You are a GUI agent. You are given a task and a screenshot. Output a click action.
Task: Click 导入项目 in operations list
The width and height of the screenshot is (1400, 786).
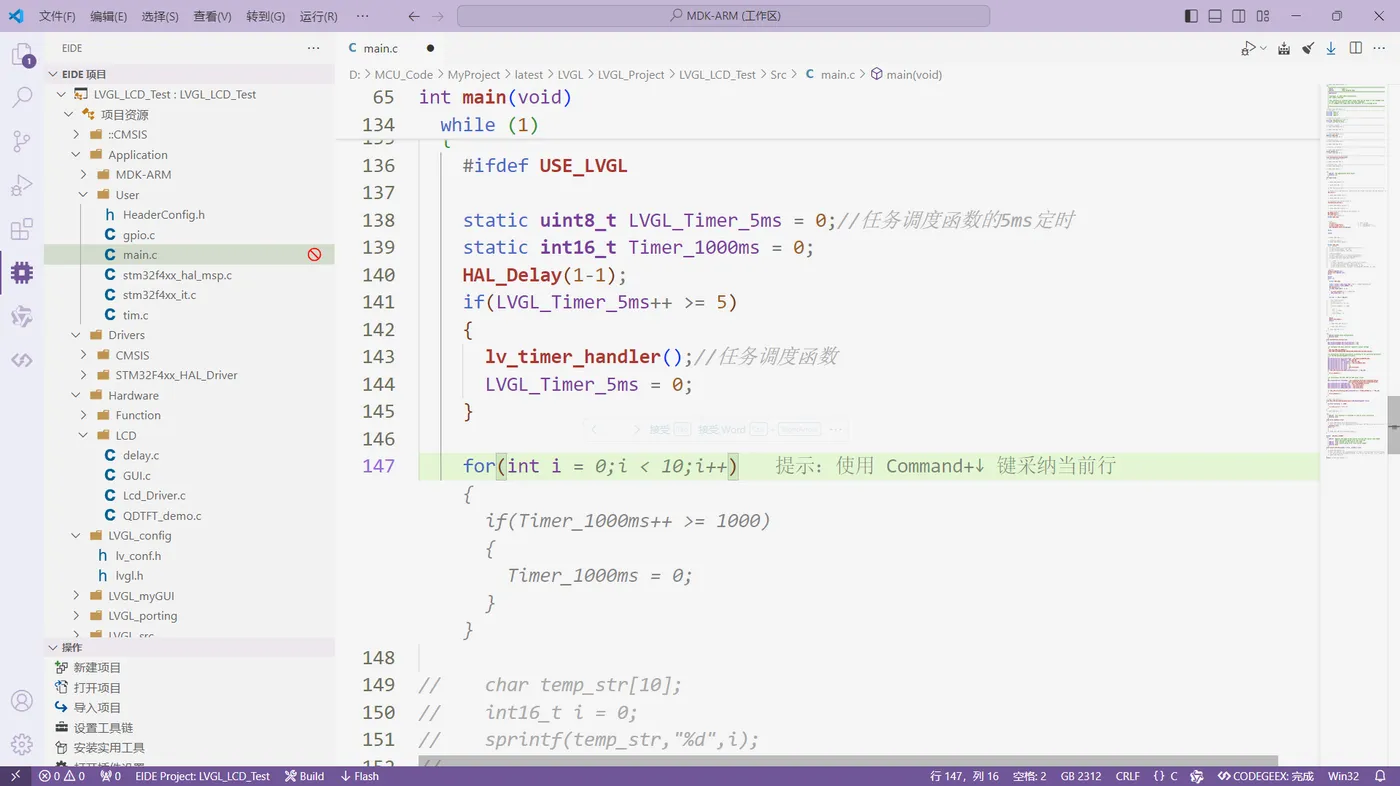click(97, 707)
